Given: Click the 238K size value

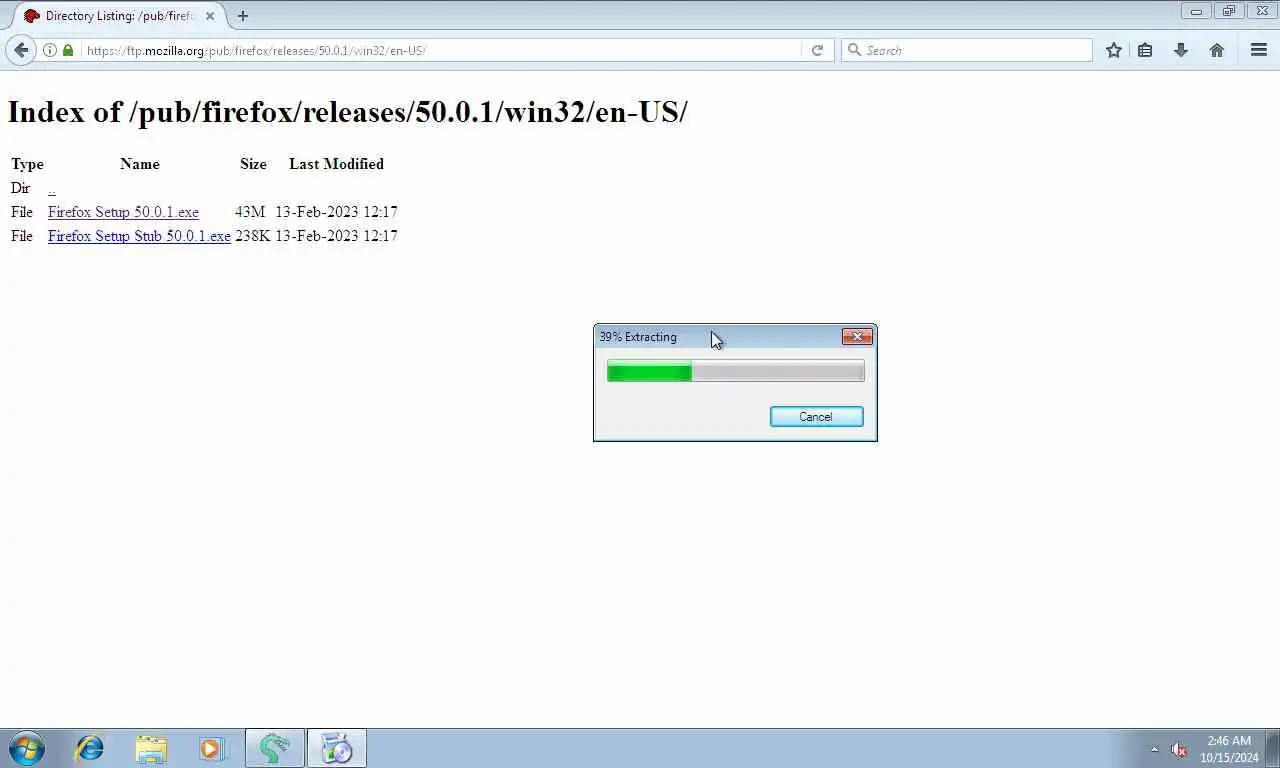Looking at the screenshot, I should click(x=252, y=236).
